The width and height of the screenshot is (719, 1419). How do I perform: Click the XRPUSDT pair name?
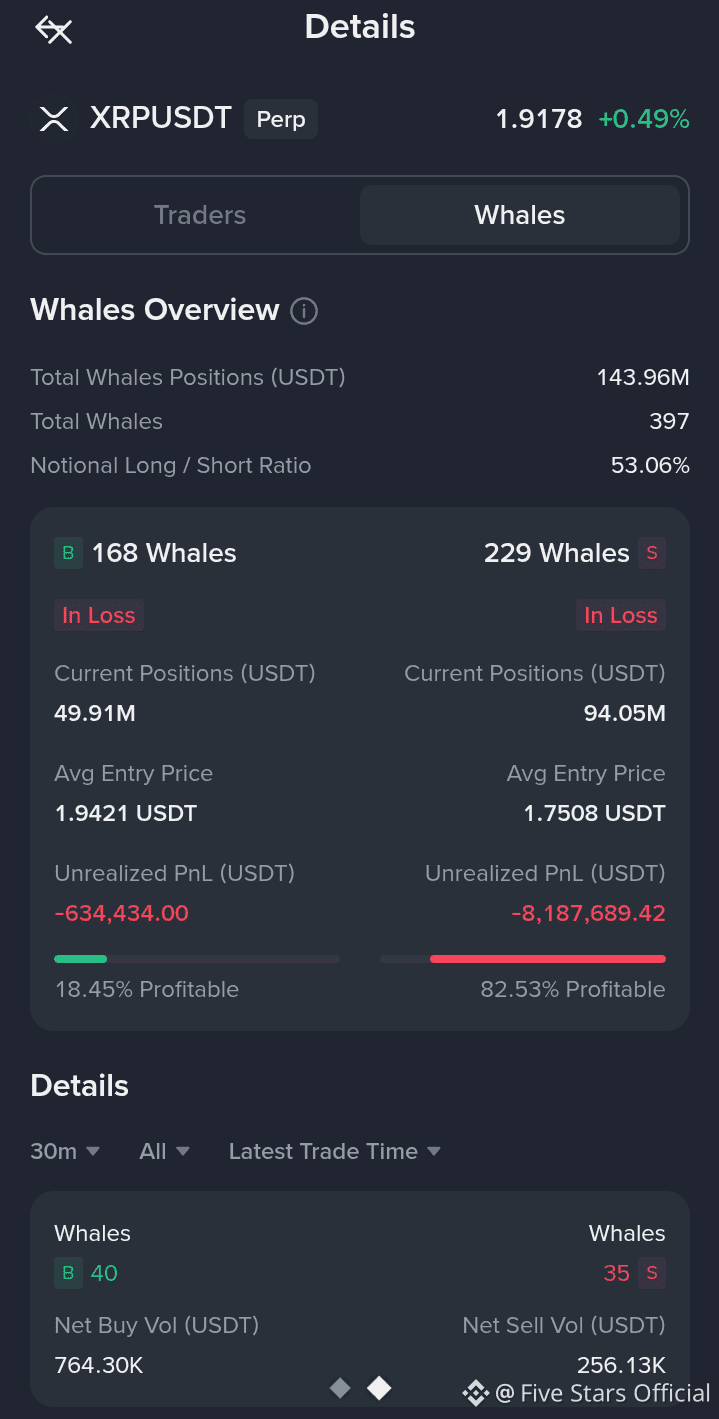pos(161,119)
